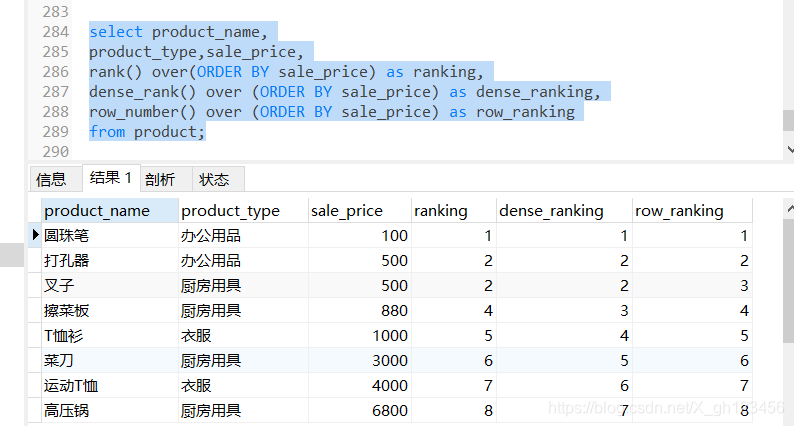794x426 pixels.
Task: Click the current-row arrow marker beside 圆珠笔
Action: (x=35, y=235)
